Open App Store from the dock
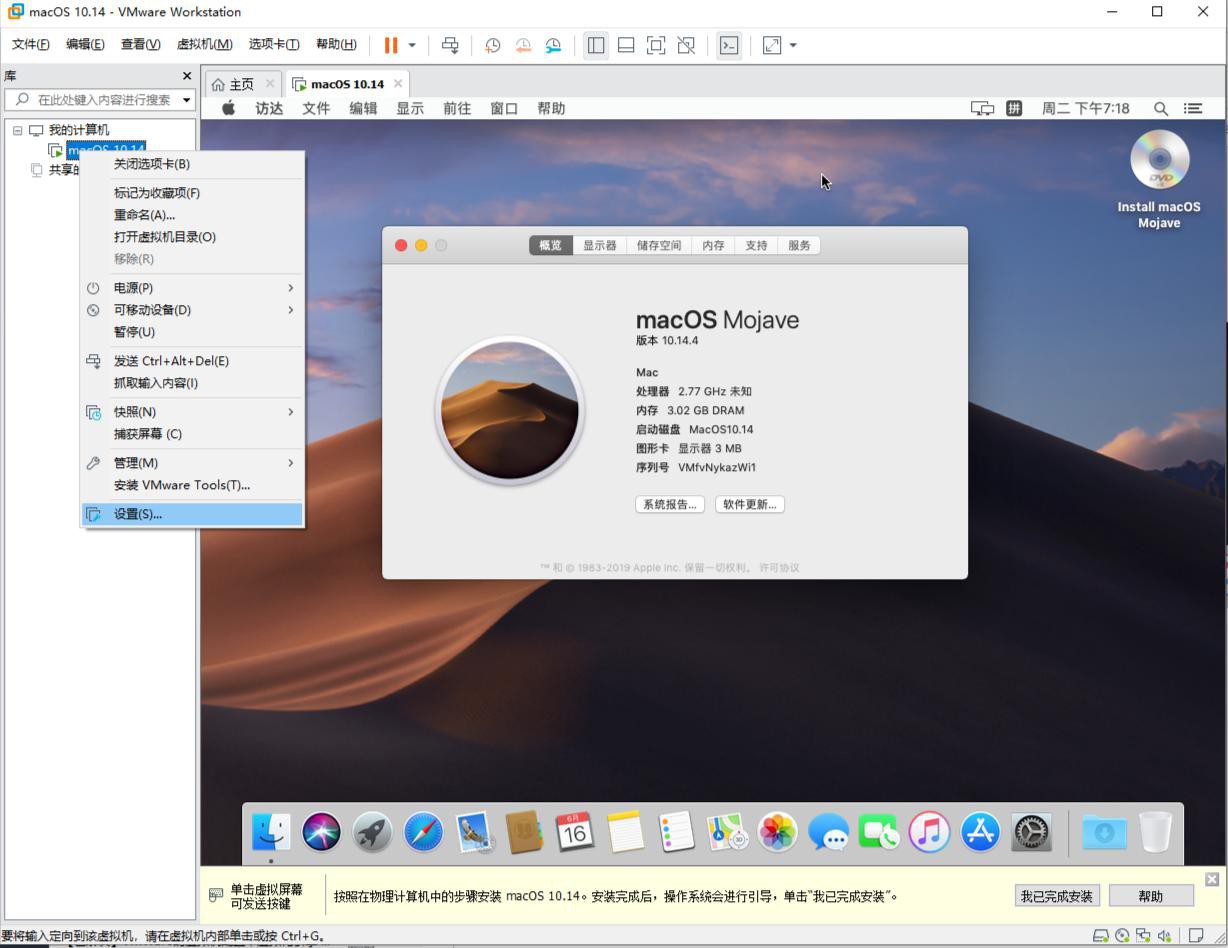Image resolution: width=1228 pixels, height=948 pixels. [x=980, y=831]
